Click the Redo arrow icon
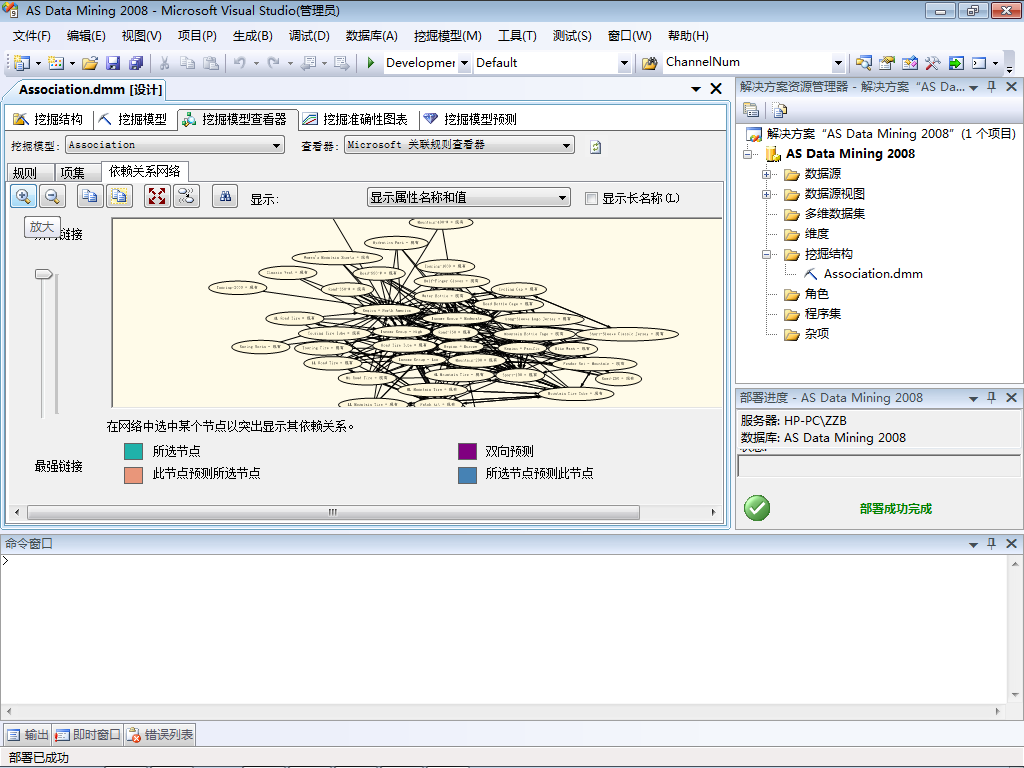This screenshot has height=768, width=1024. pos(274,63)
